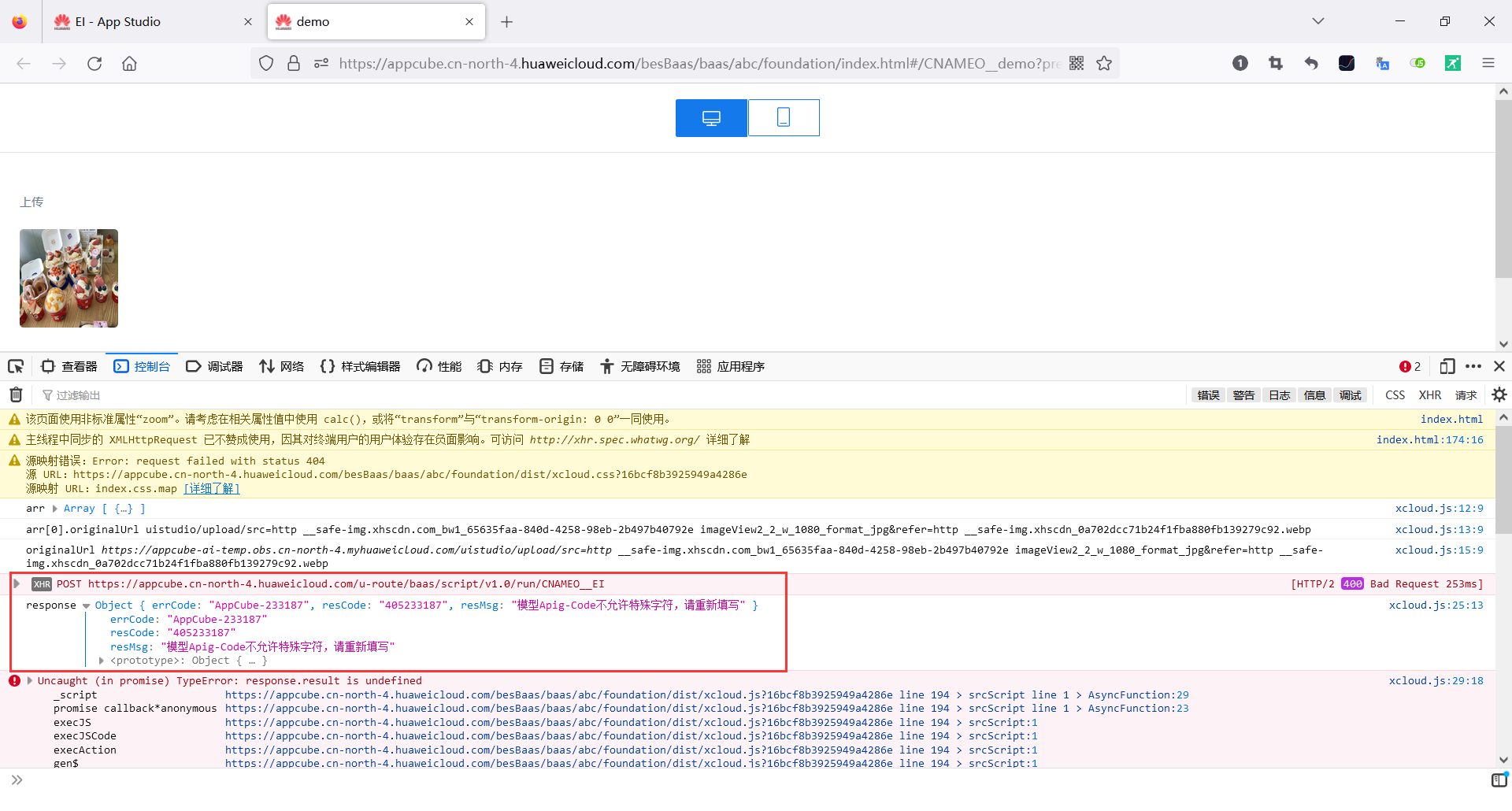The width and height of the screenshot is (1512, 811).
Task: Toggle the CSS console filter
Action: [1395, 395]
